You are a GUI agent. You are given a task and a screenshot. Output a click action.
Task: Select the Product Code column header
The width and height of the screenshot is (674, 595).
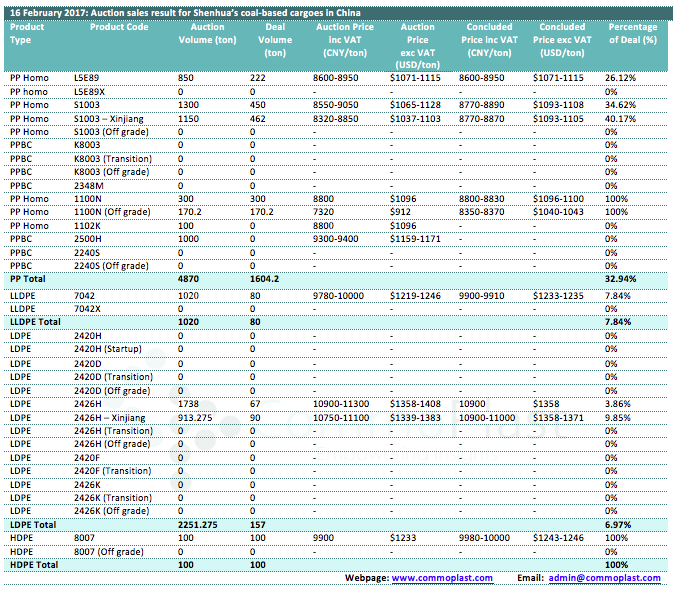(119, 27)
